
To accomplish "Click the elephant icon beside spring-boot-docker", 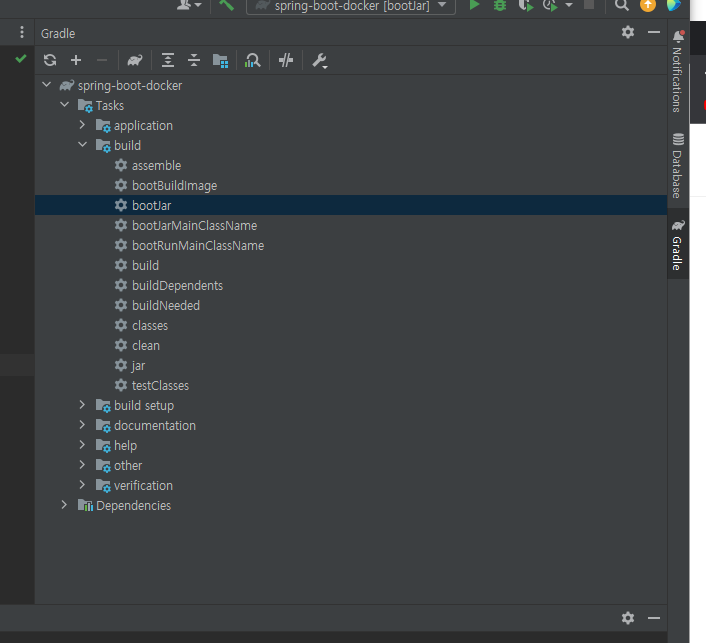I will 67,85.
